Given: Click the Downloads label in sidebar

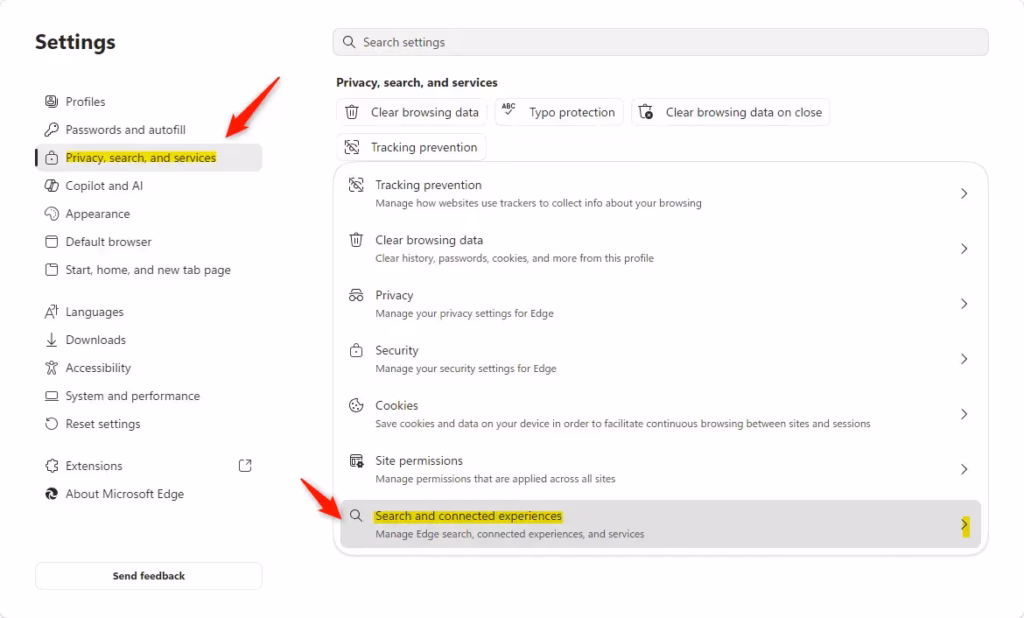Looking at the screenshot, I should coord(95,340).
